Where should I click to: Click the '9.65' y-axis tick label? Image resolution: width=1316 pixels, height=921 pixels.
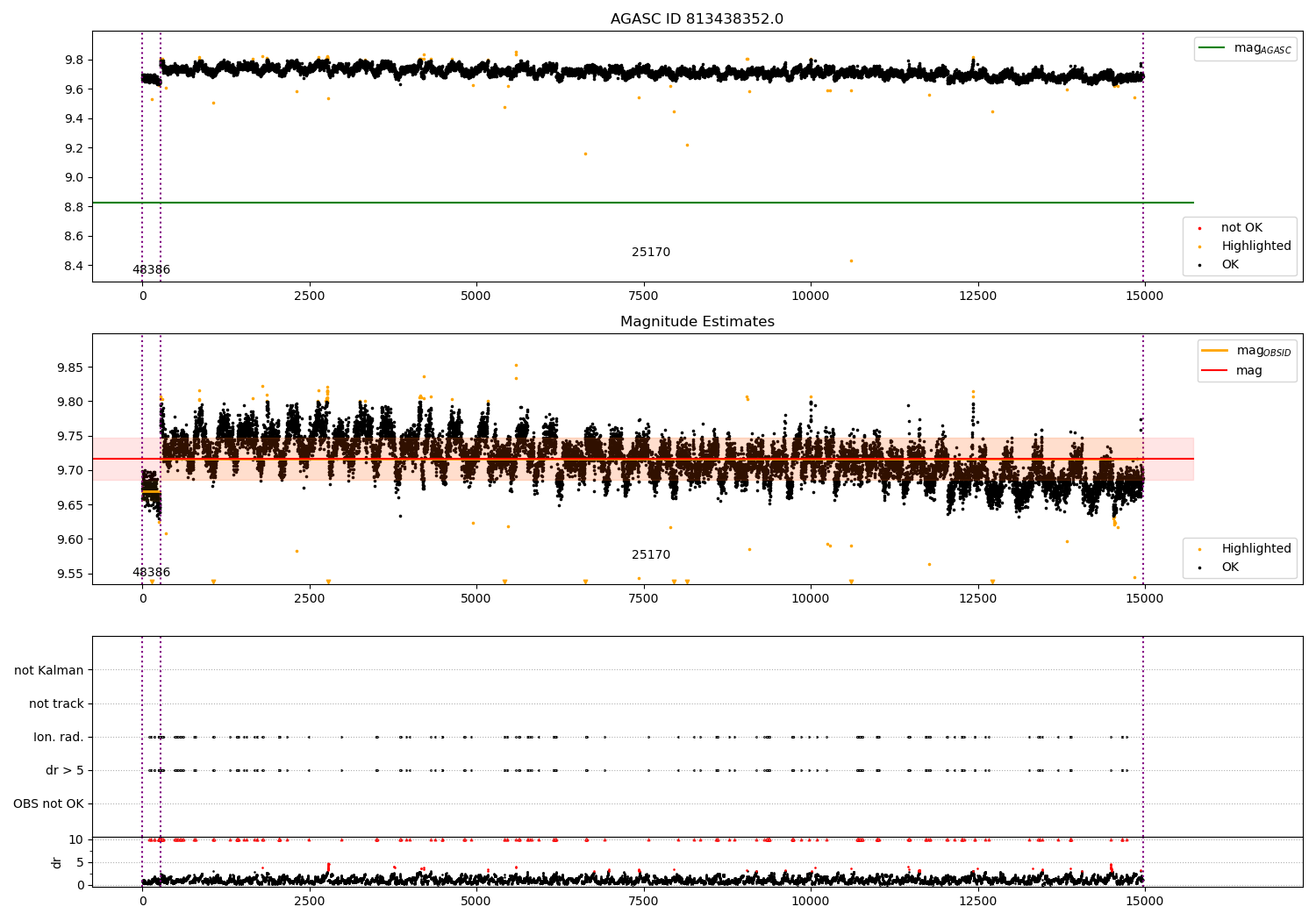point(71,506)
